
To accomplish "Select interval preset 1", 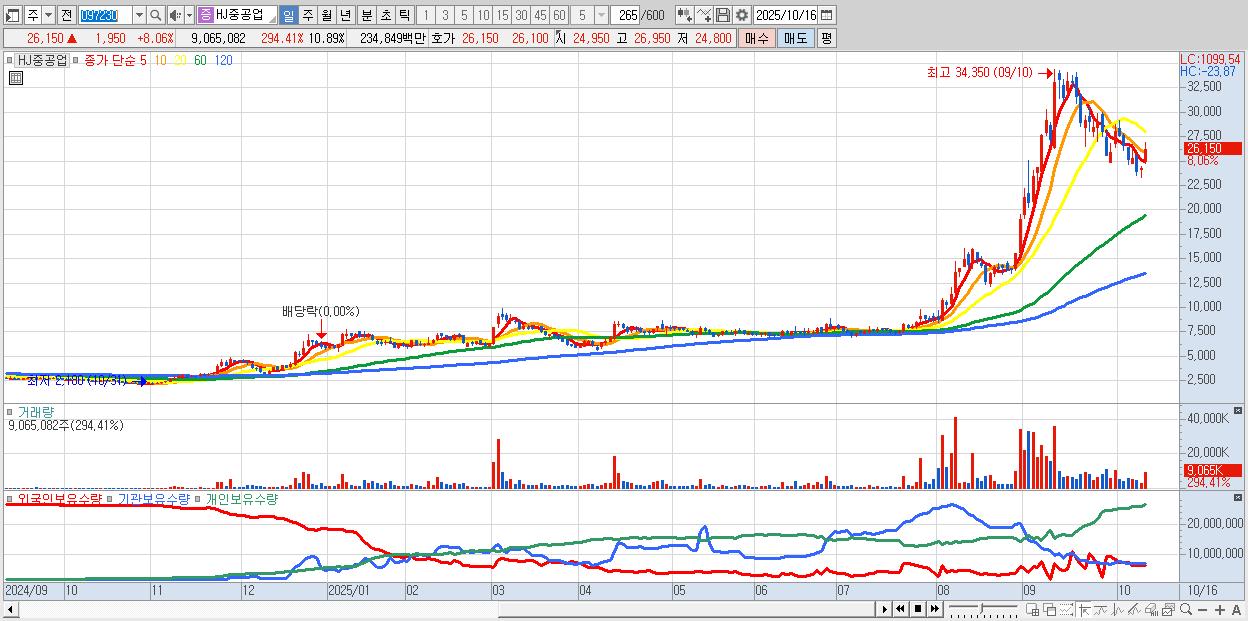I will (x=426, y=15).
